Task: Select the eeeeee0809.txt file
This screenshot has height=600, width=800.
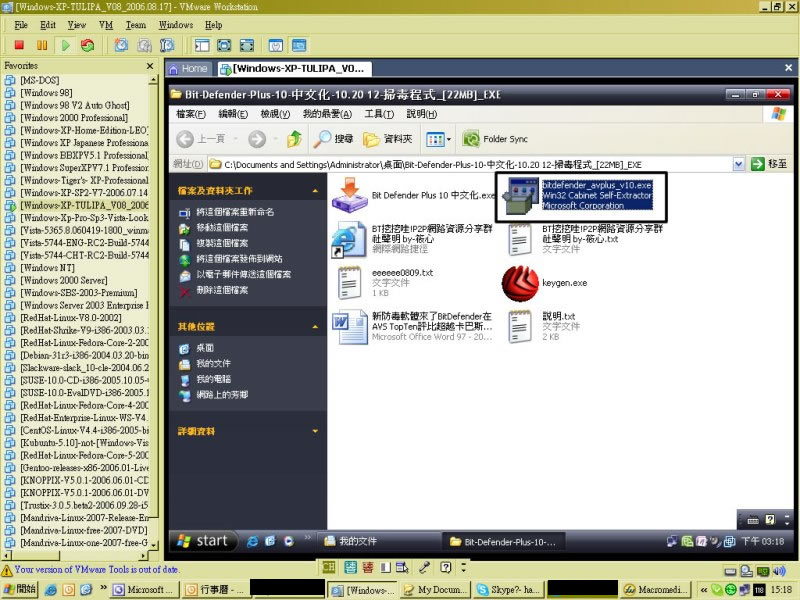Action: [385, 283]
